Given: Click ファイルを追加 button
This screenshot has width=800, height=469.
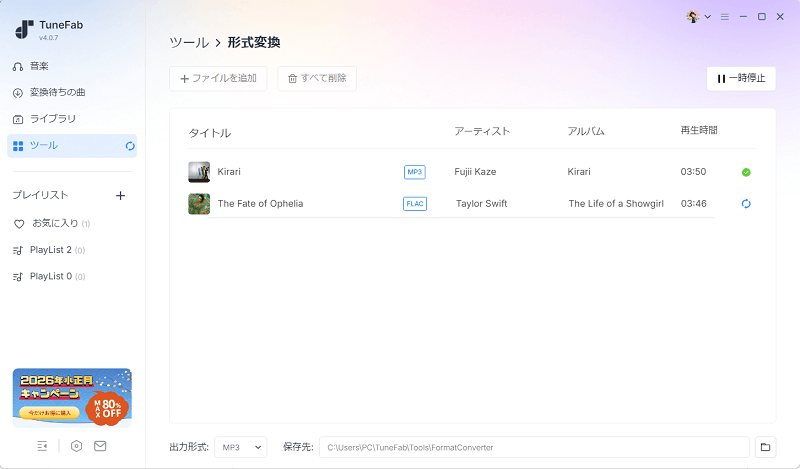Looking at the screenshot, I should point(218,79).
